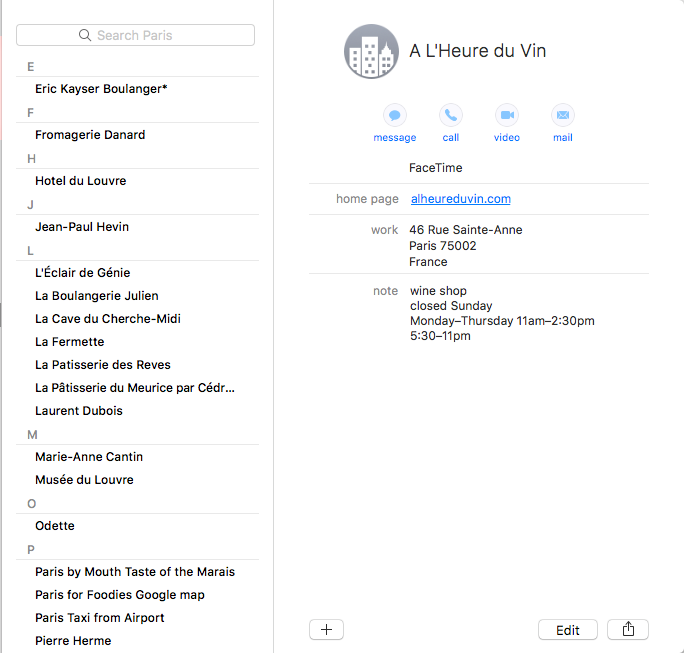Click the 'M' section header in list
This screenshot has height=653, width=684.
(32, 435)
